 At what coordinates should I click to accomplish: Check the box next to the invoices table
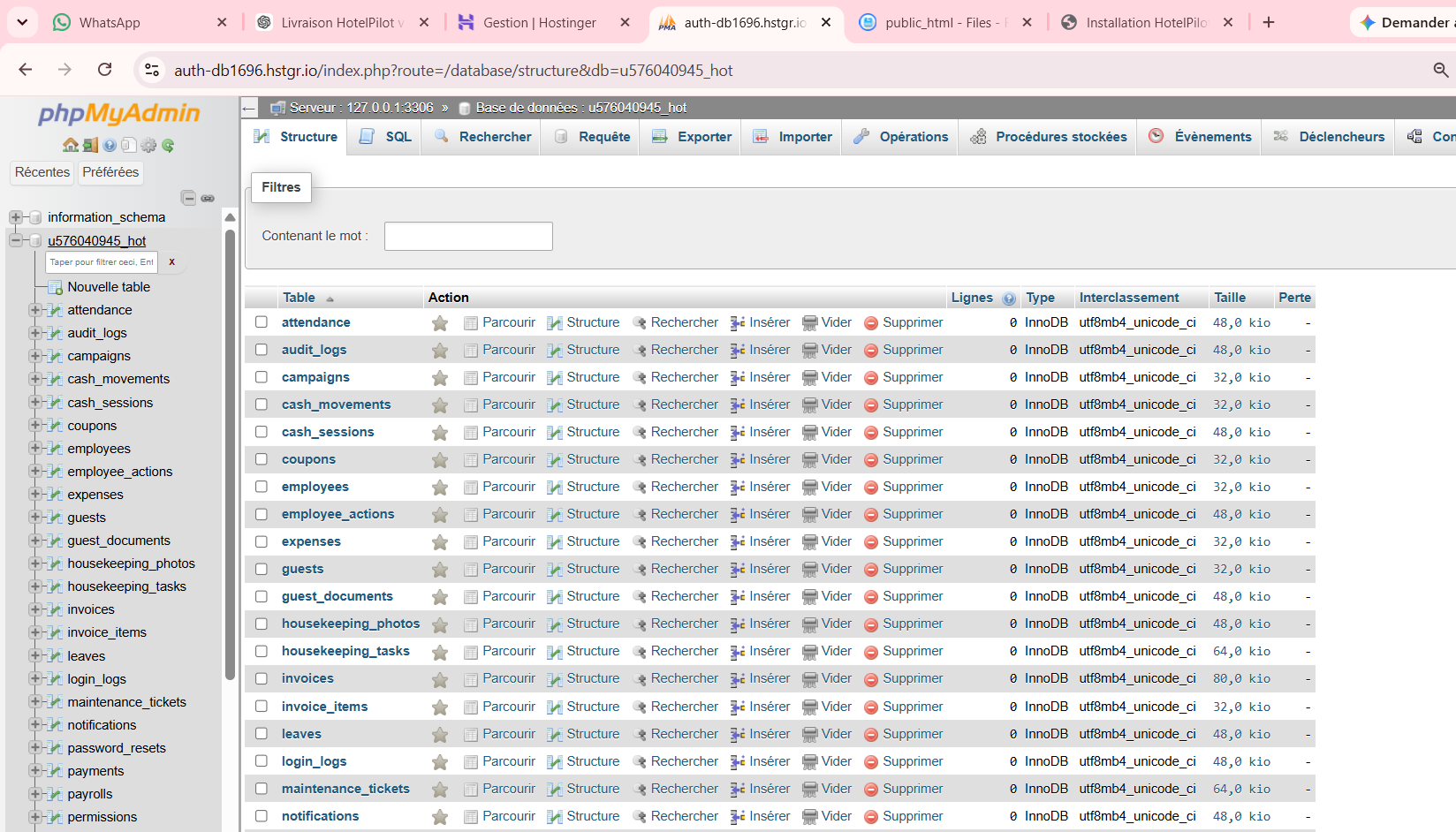click(x=262, y=678)
